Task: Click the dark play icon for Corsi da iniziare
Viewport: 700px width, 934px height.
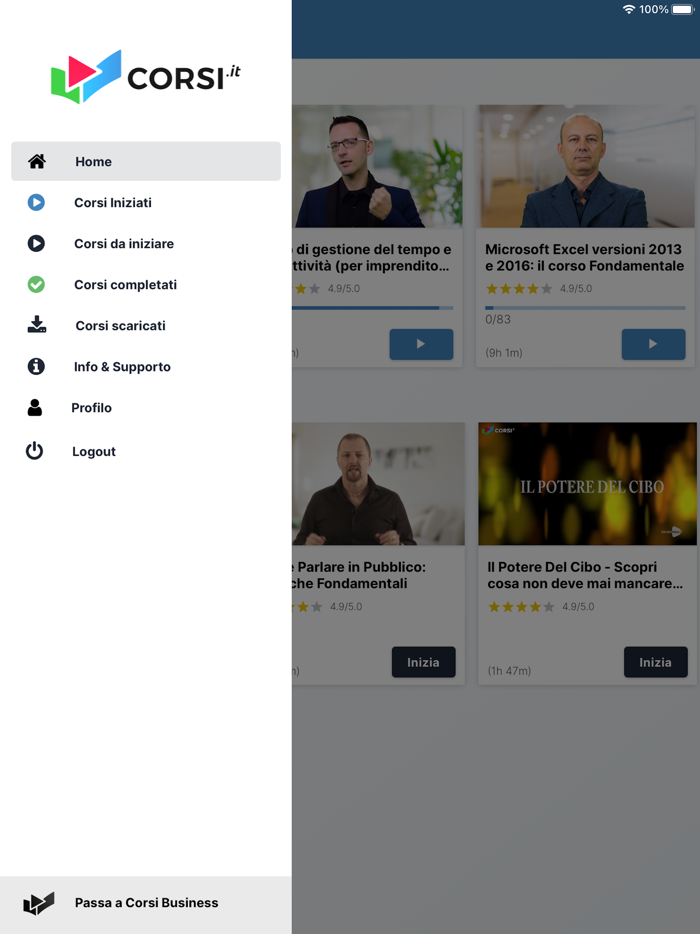Action: [36, 244]
